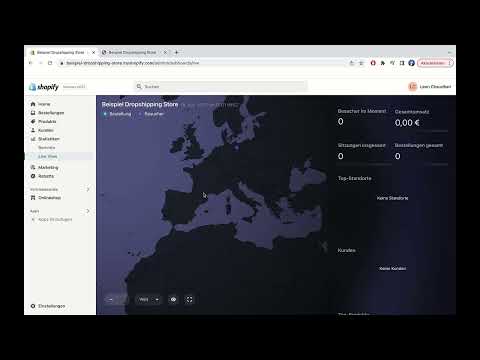Screen dimensions: 480x360
Task: Click the Aktualisieren update button
Action: (x=432, y=63)
